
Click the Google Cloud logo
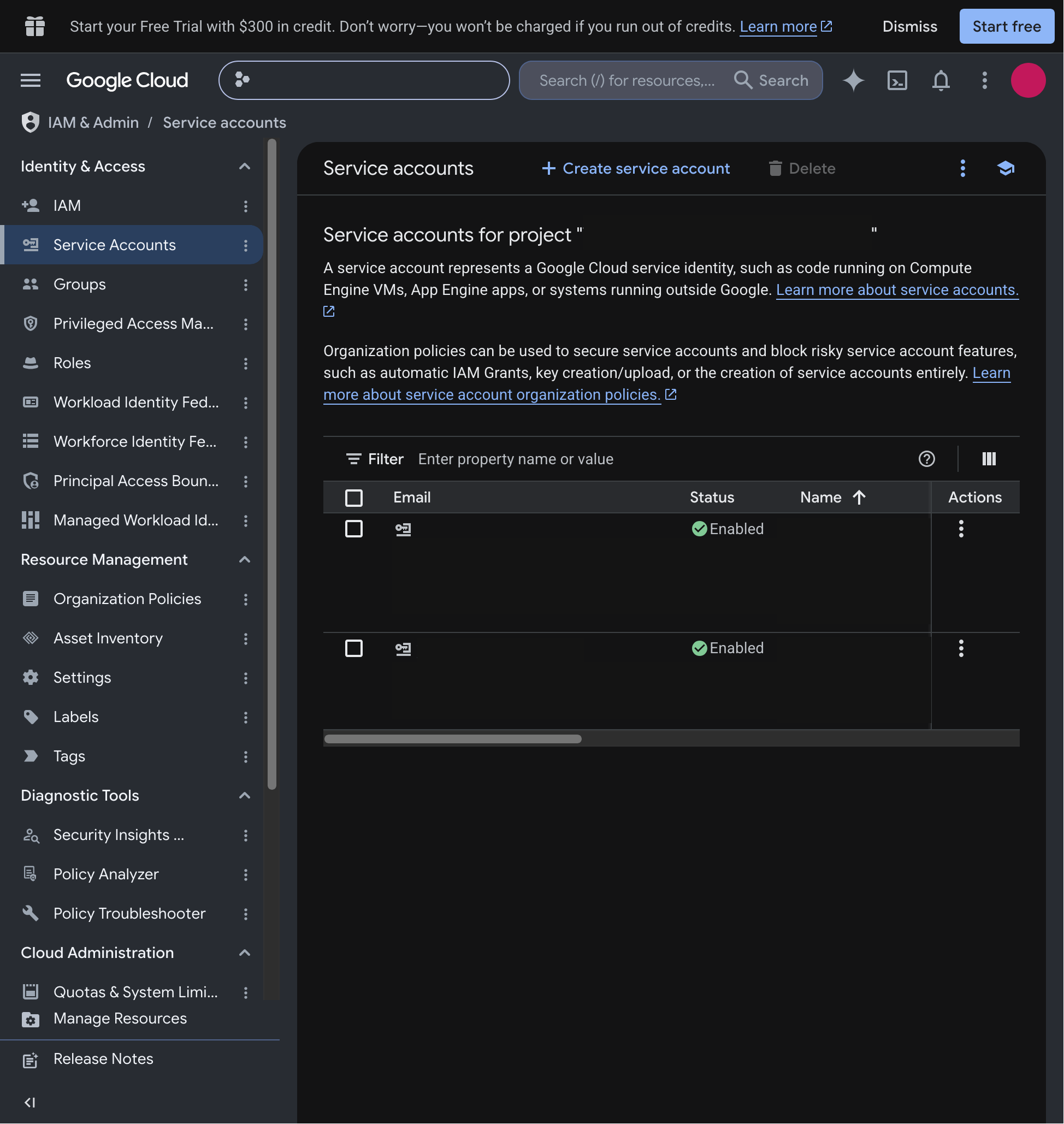click(127, 80)
